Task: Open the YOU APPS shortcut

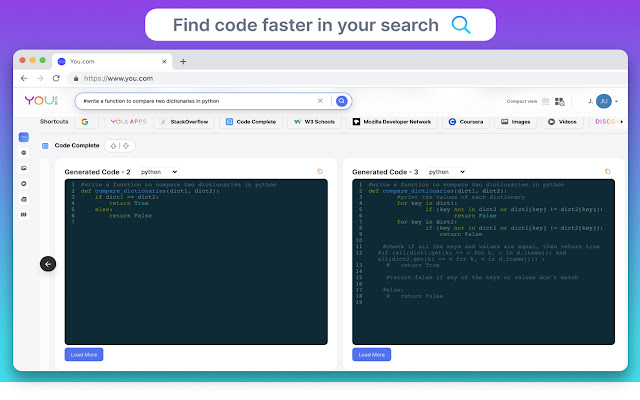Action: coord(128,122)
